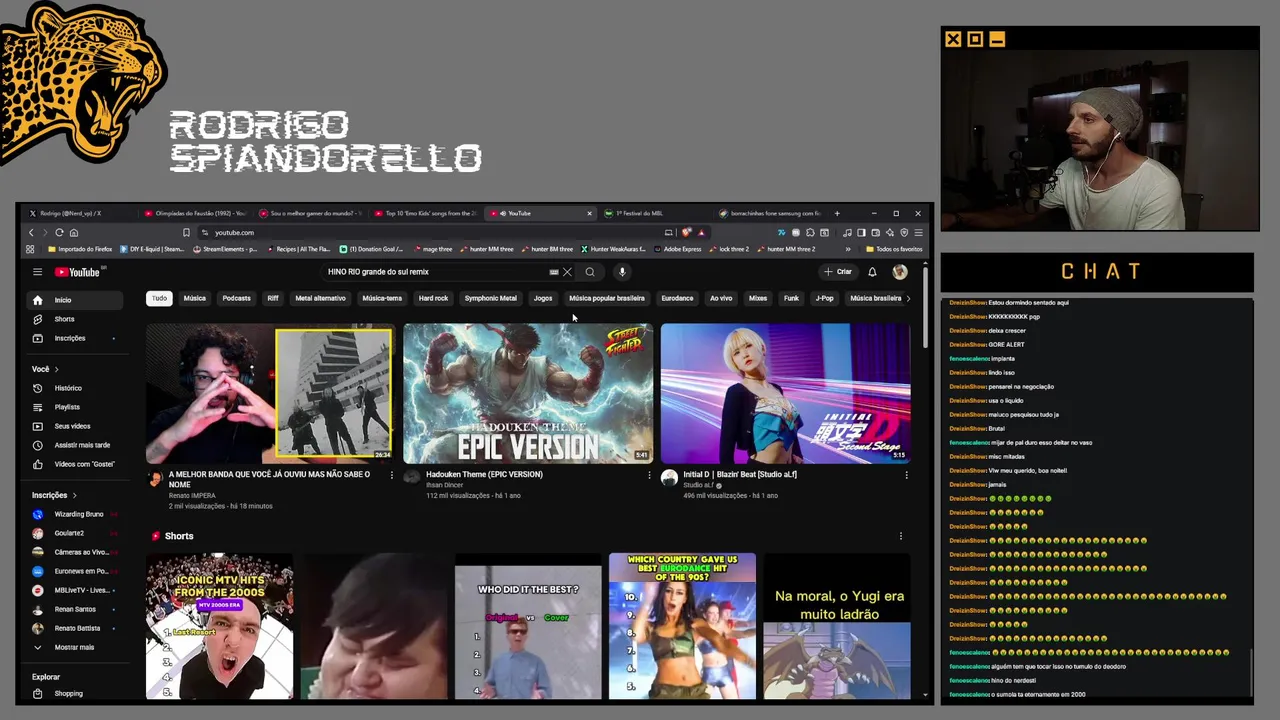Open Shorts shelf three-dot menu
This screenshot has height=720, width=1280.
tap(900, 536)
